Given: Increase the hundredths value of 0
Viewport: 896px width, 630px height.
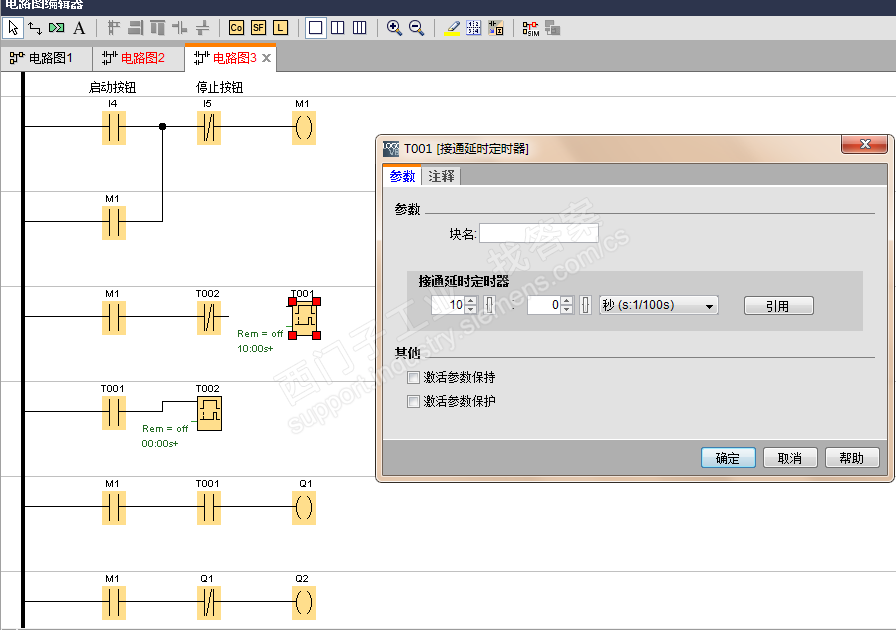Looking at the screenshot, I should point(566,300).
